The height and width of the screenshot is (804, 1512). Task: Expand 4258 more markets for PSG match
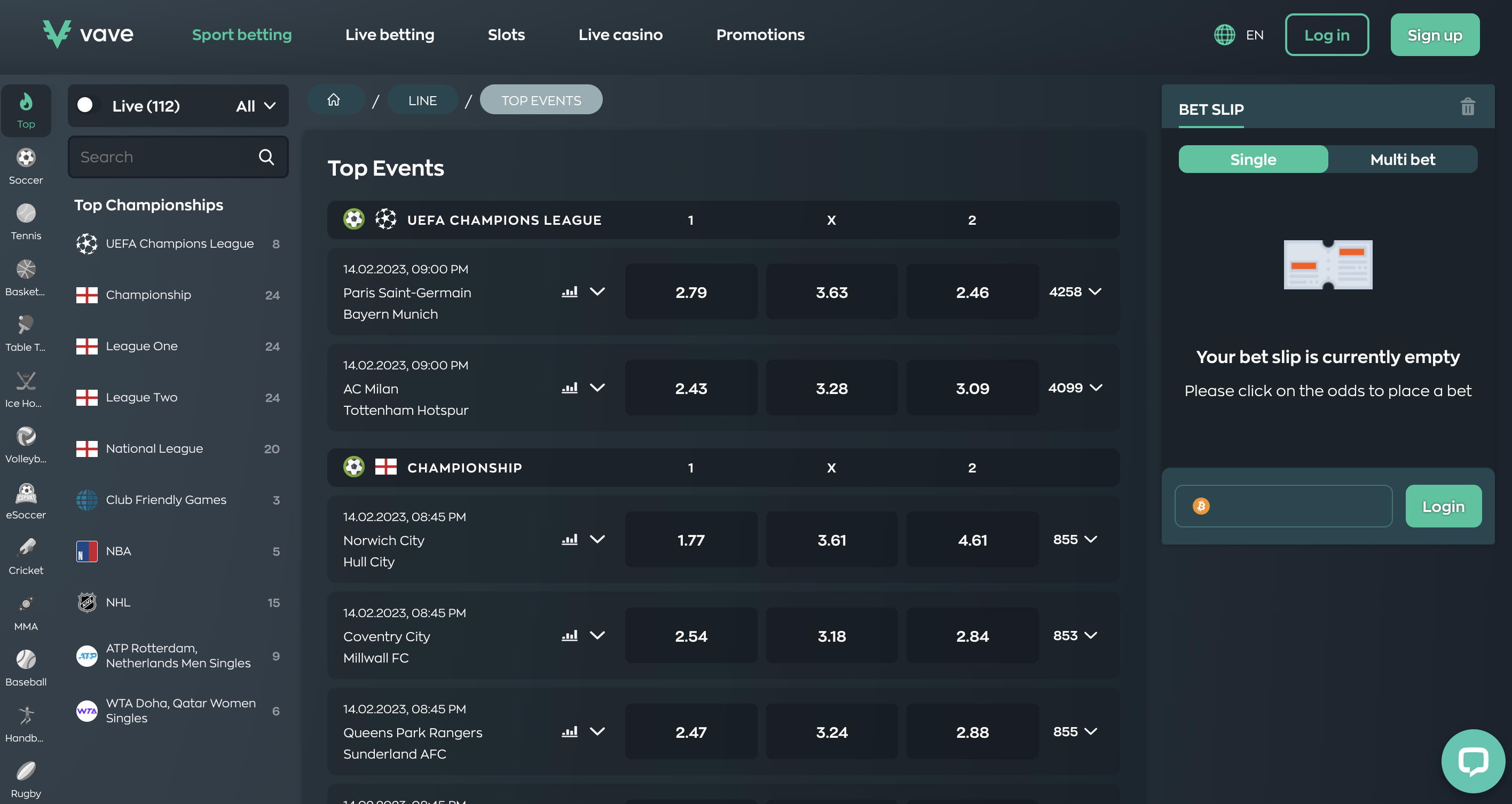(x=1075, y=291)
